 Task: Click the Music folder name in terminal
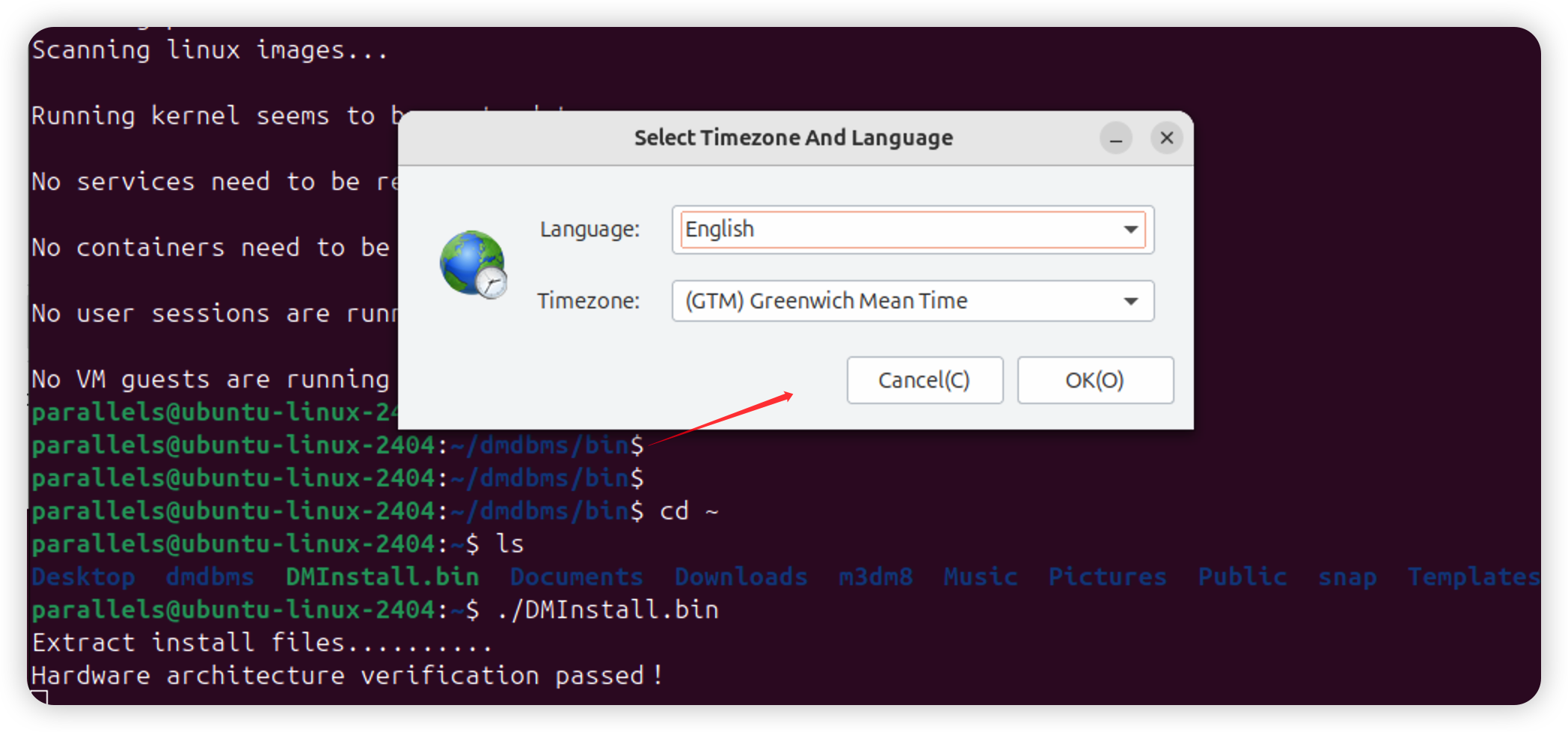click(x=980, y=576)
